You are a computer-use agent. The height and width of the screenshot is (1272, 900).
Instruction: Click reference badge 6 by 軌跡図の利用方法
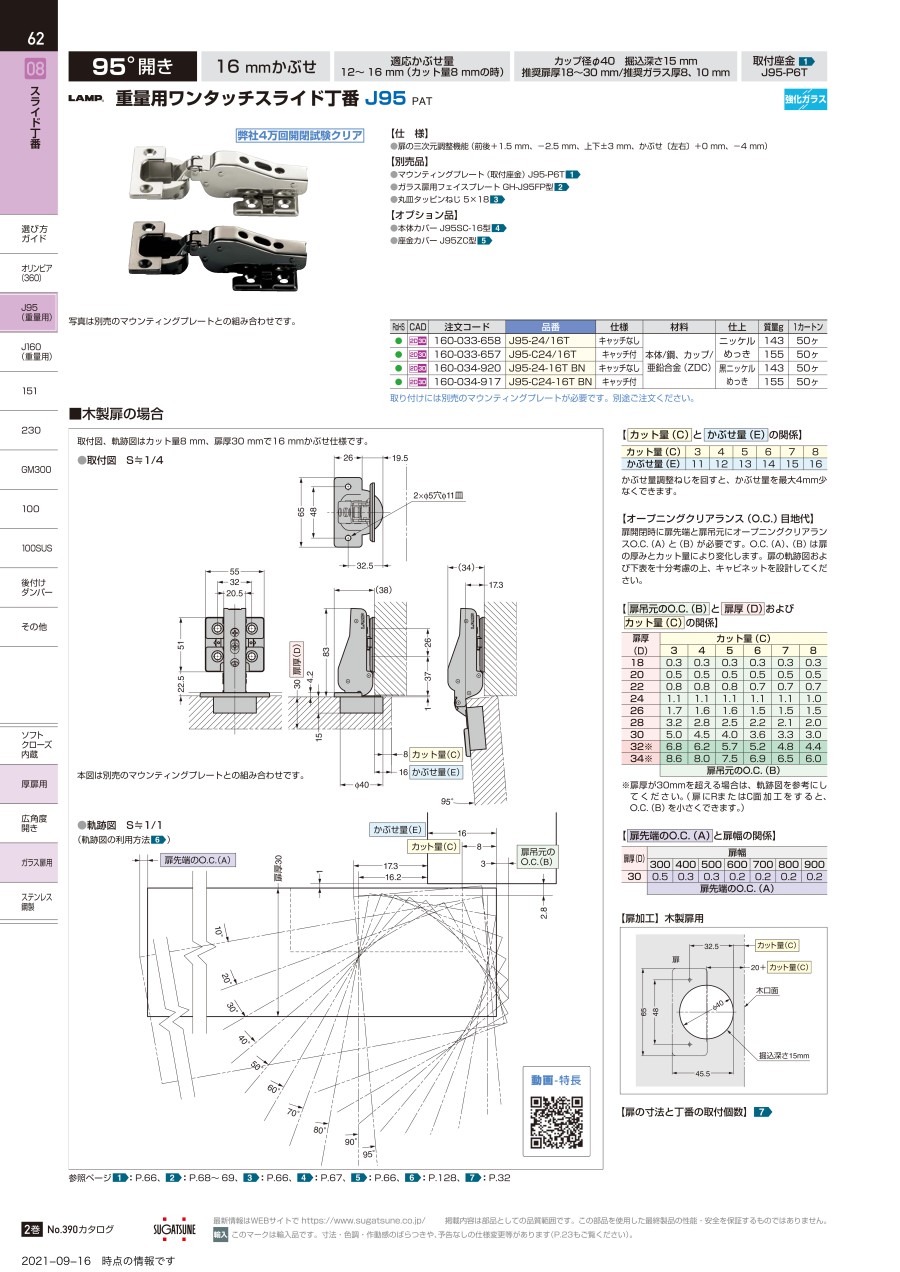pyautogui.click(x=158, y=839)
